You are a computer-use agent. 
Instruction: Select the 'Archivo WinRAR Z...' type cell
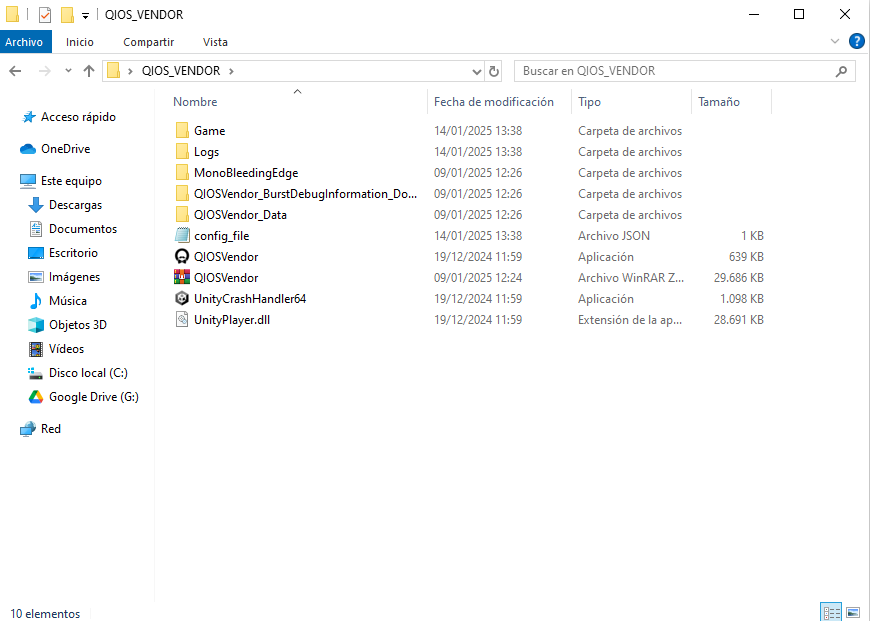[631, 277]
